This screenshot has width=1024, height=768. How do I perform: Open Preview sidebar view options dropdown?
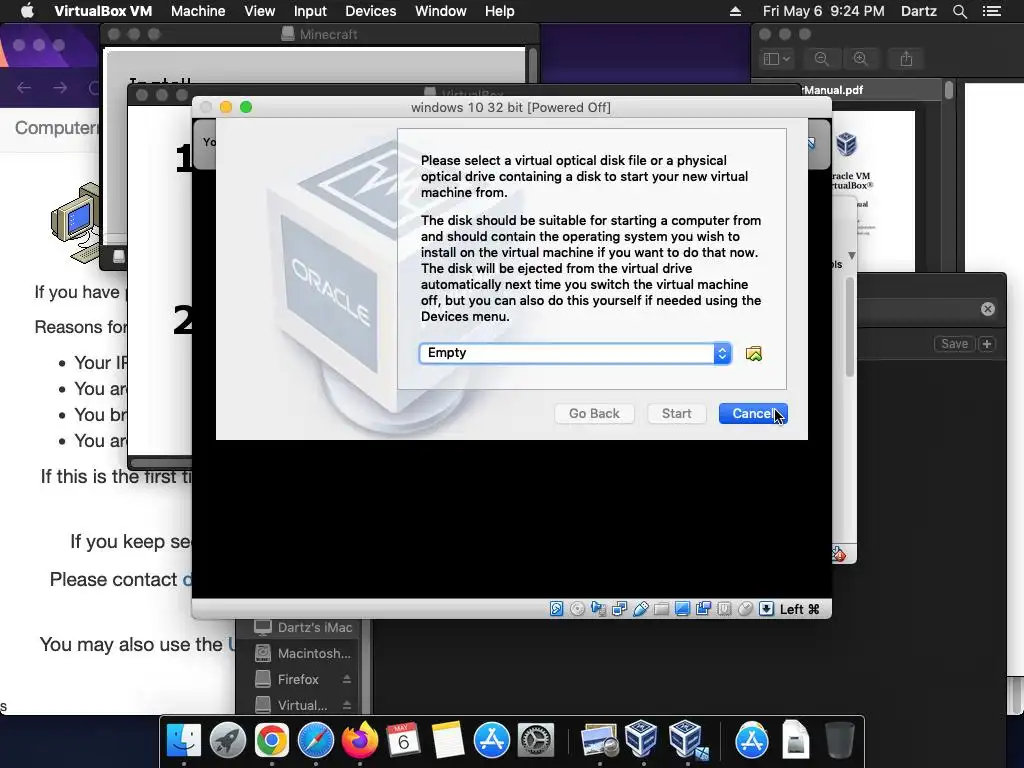tap(776, 59)
